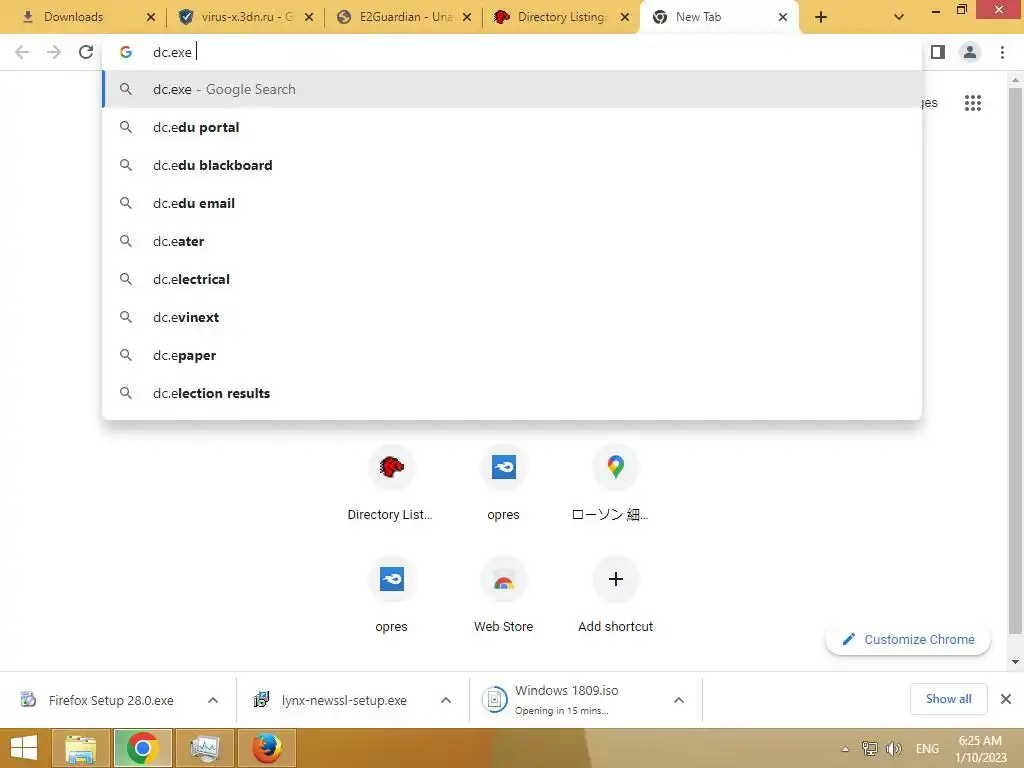Open the first opres shortcut beside Directory Listing
Screen dimensions: 1024x768
pyautogui.click(x=504, y=483)
